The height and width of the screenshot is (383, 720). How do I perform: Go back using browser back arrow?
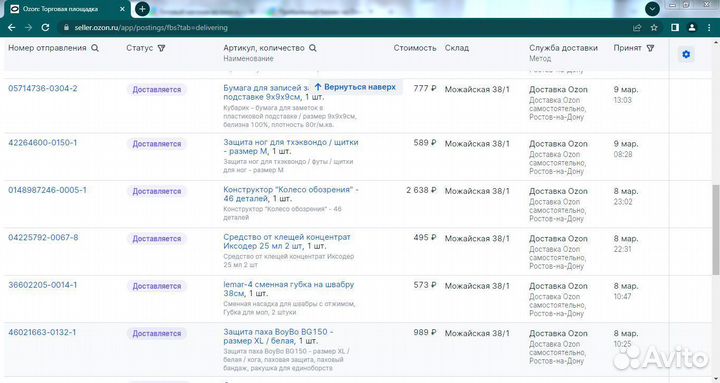pyautogui.click(x=11, y=28)
